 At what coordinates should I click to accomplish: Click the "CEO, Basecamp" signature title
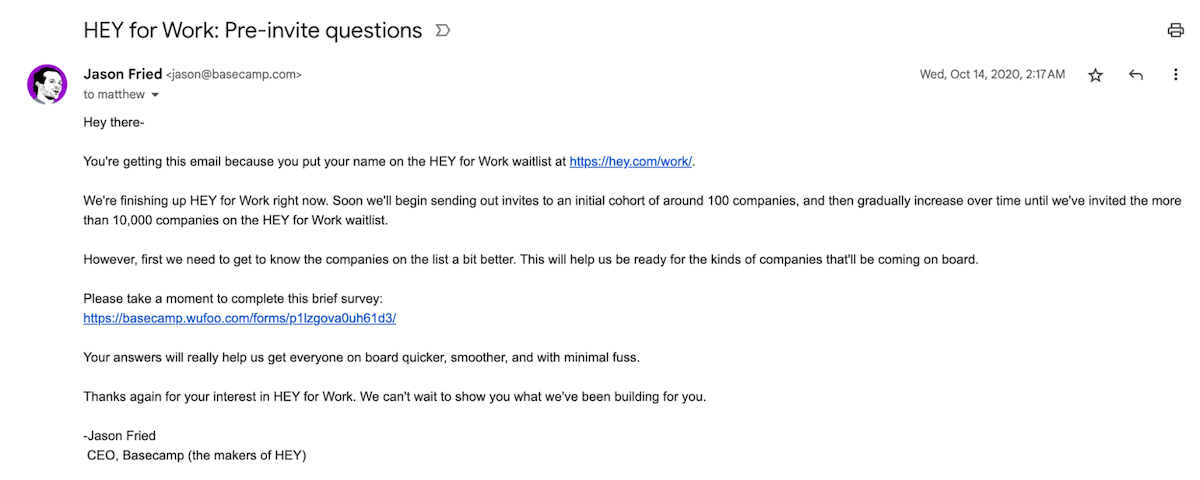pos(196,455)
